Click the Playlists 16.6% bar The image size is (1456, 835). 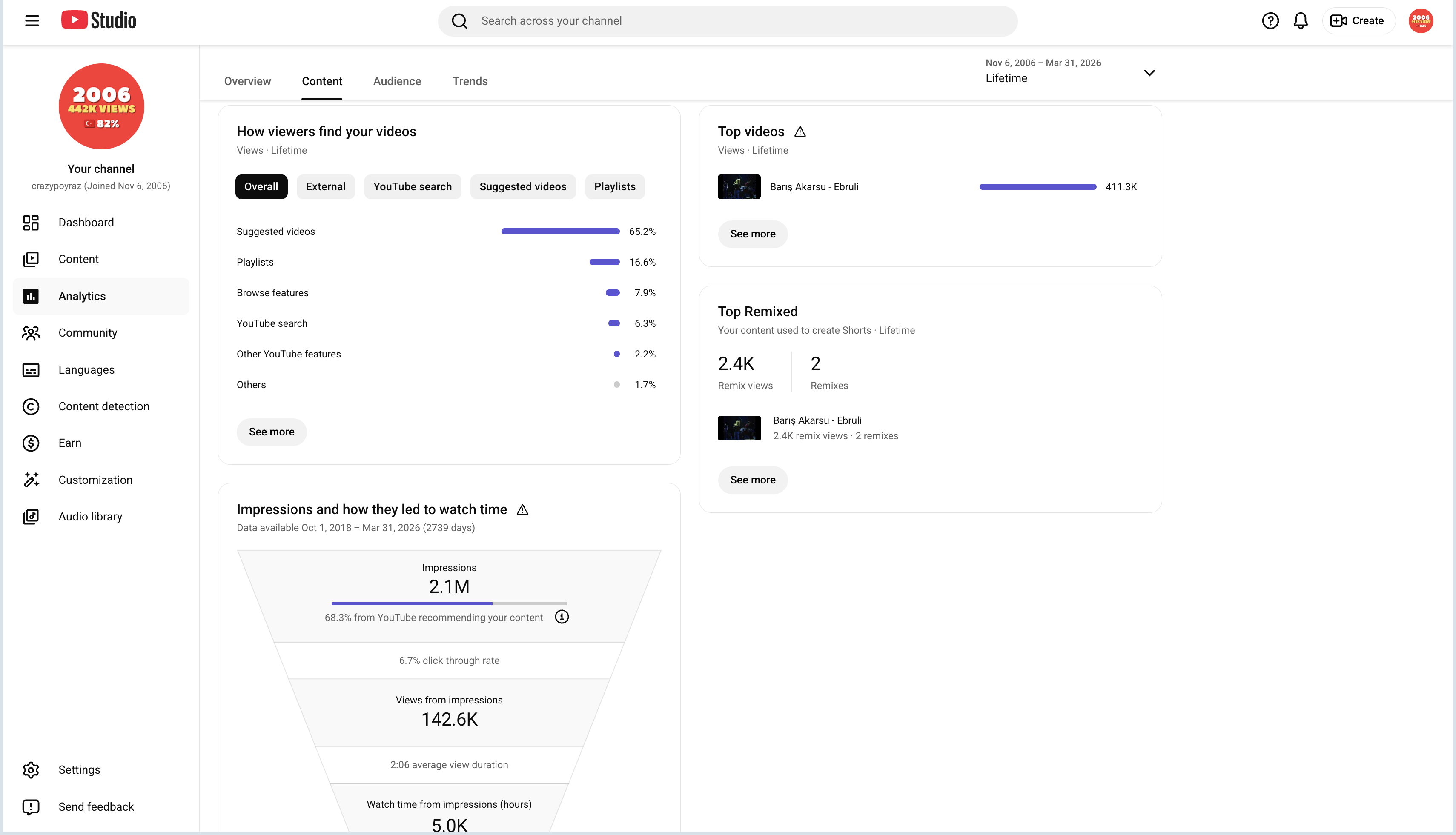pyautogui.click(x=605, y=262)
